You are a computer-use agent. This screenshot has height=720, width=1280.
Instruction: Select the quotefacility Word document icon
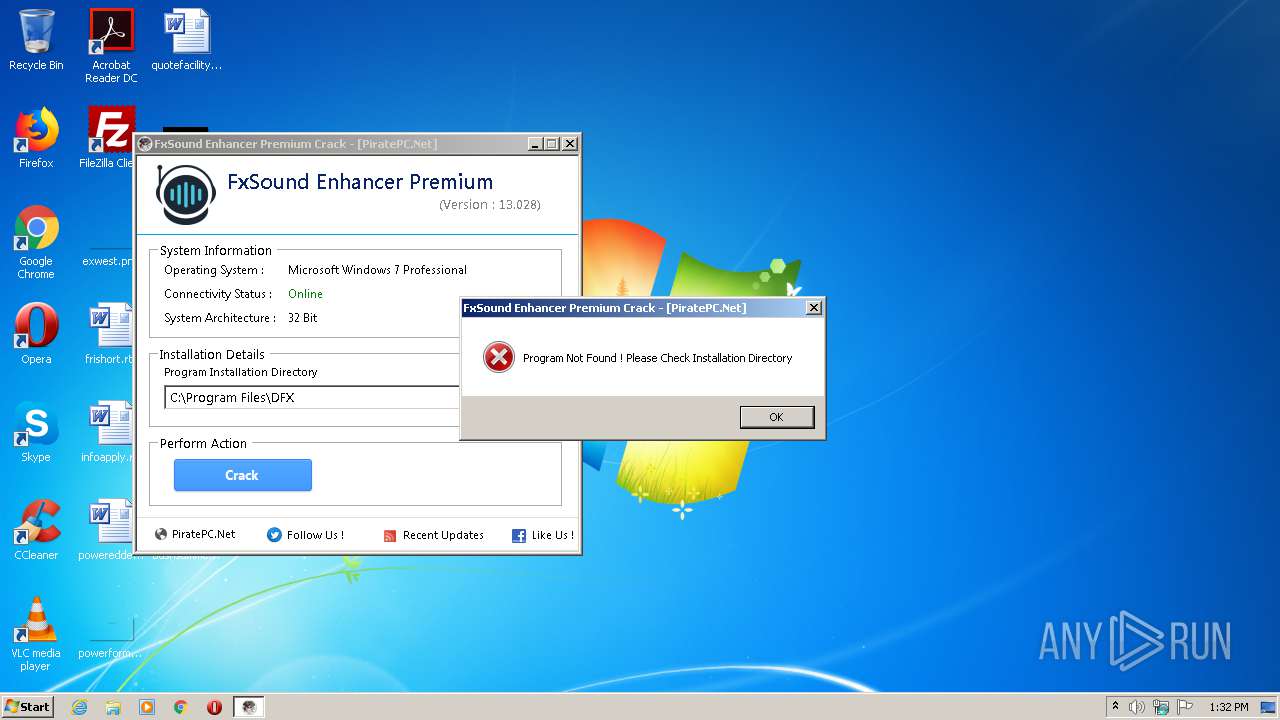(x=187, y=40)
